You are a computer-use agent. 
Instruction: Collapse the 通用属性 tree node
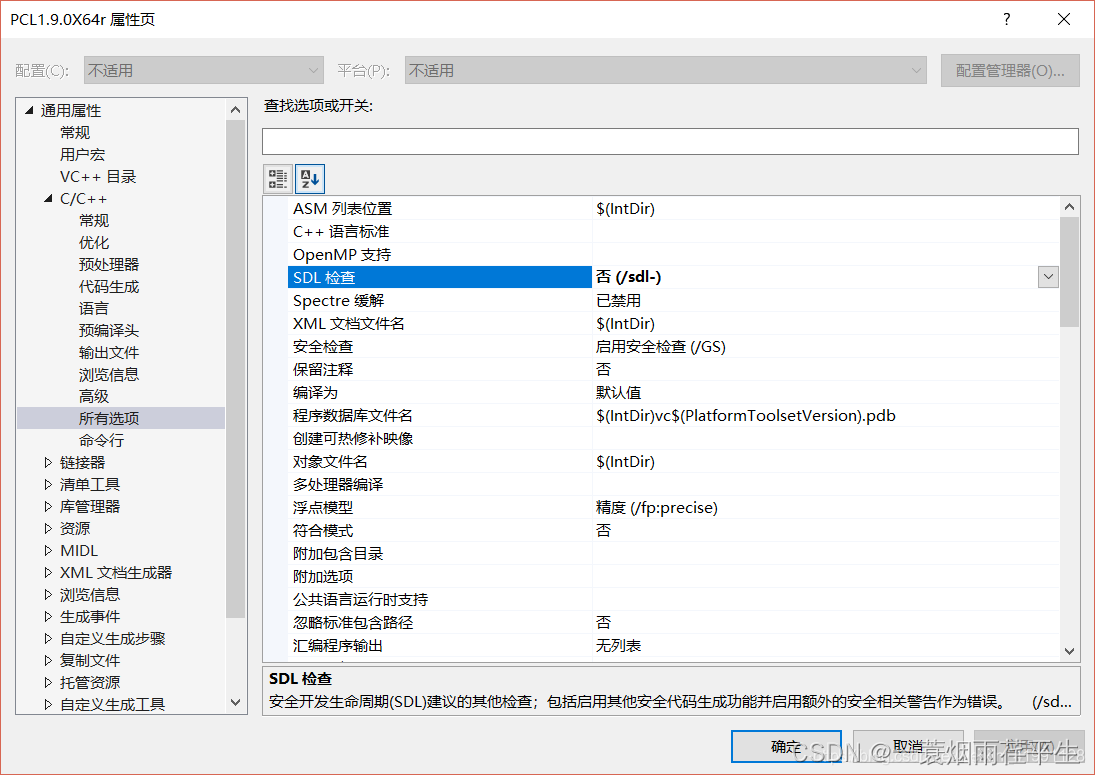(29, 110)
